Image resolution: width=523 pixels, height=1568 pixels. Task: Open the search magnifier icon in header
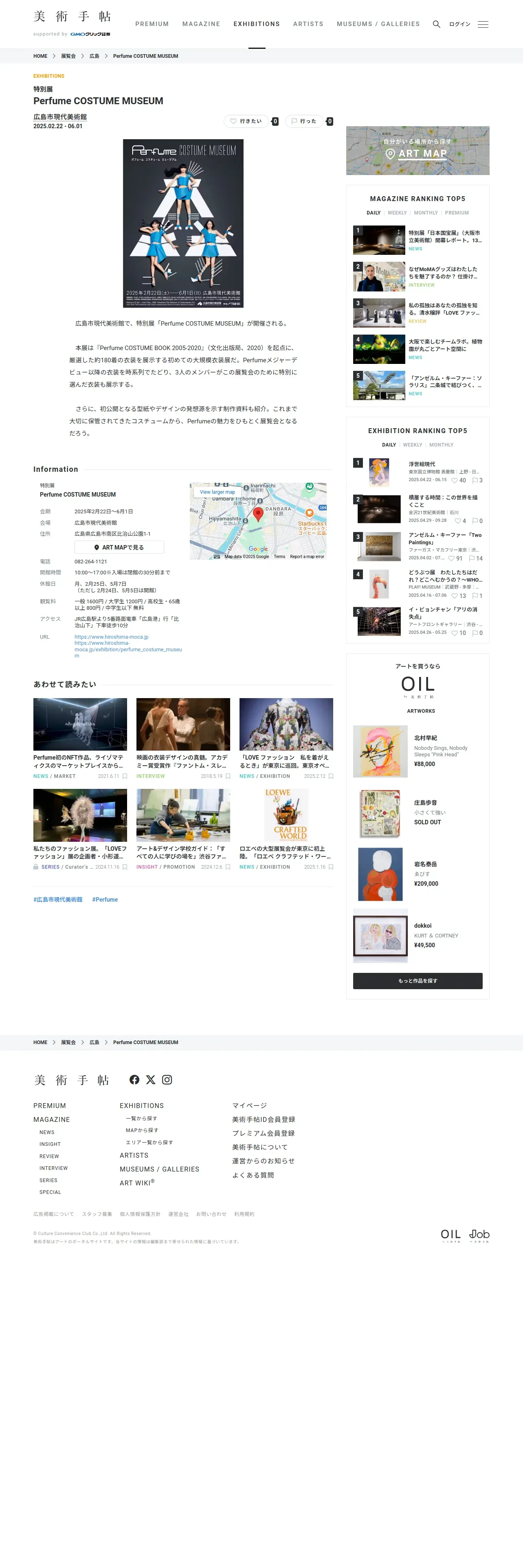436,24
